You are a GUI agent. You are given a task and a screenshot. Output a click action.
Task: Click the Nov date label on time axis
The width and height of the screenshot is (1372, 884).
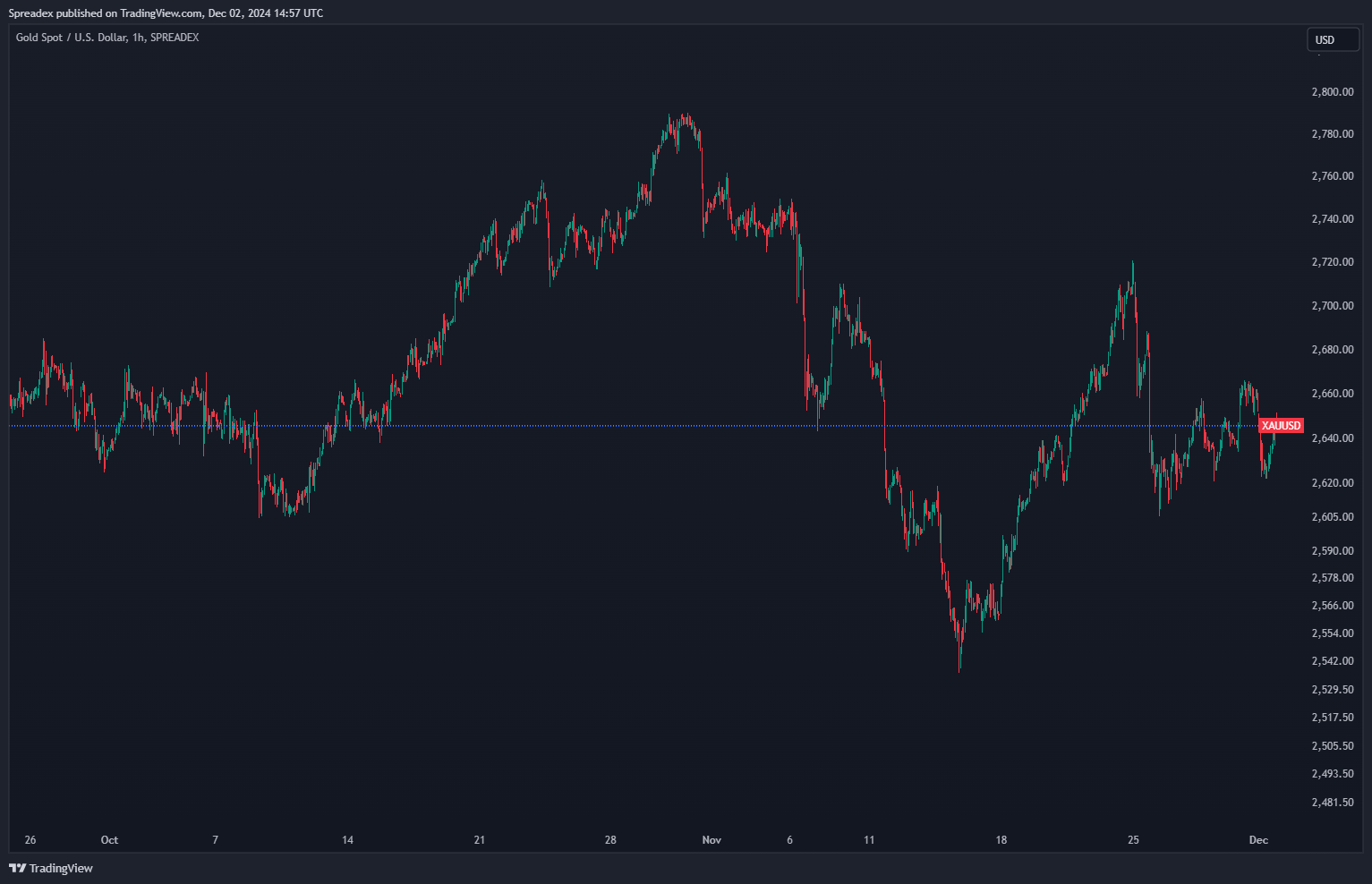click(x=712, y=840)
